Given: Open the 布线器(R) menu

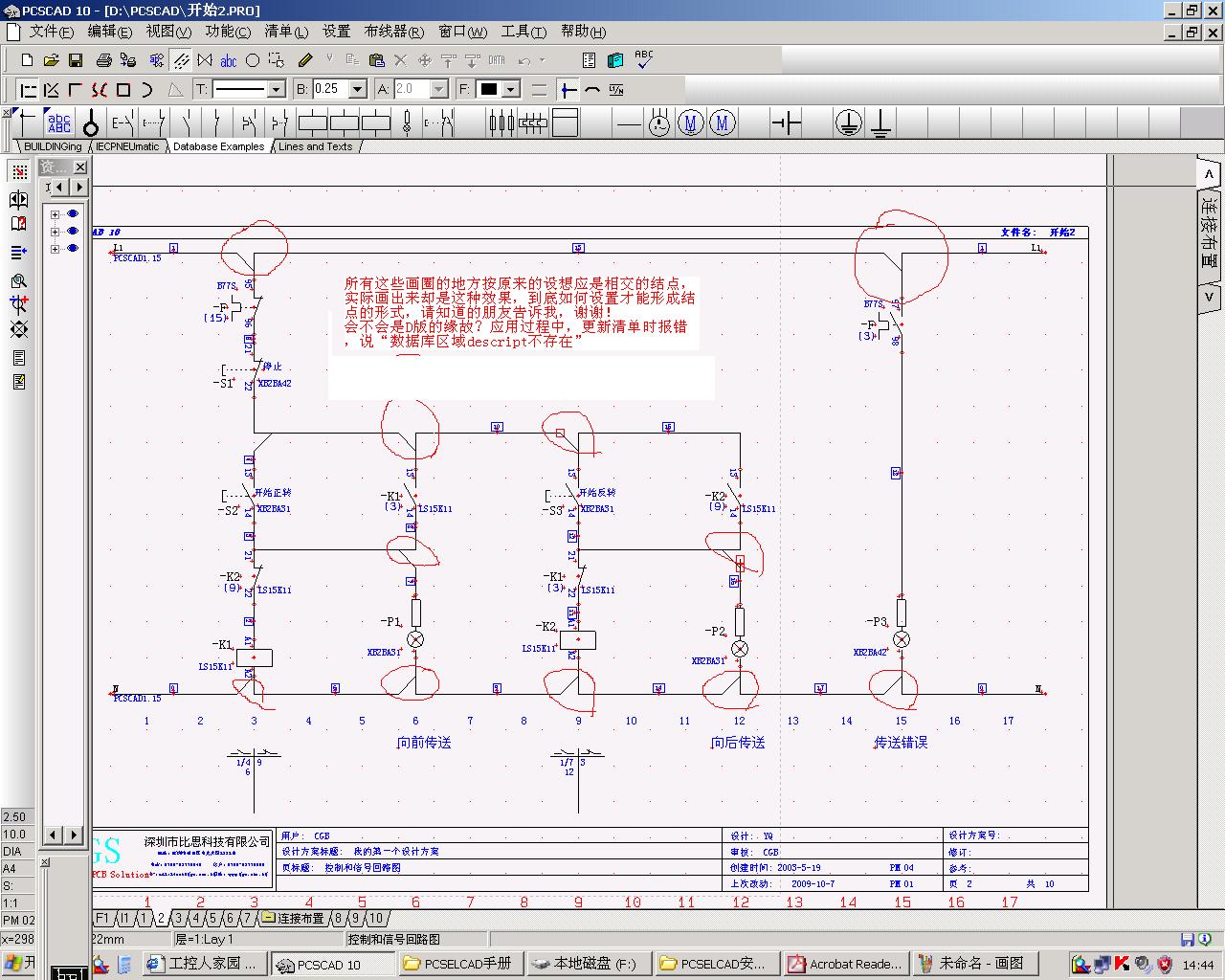Looking at the screenshot, I should pos(393,32).
